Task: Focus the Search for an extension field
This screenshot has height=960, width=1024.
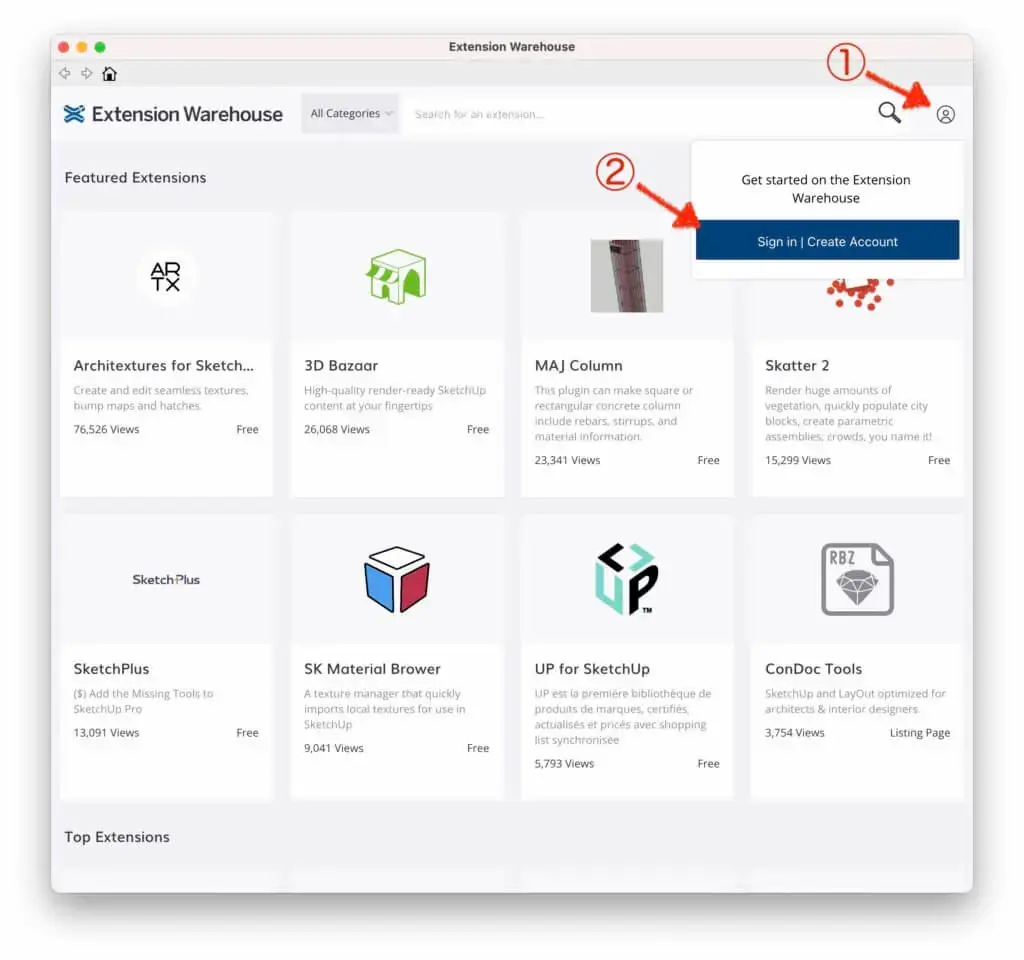Action: [x=637, y=114]
